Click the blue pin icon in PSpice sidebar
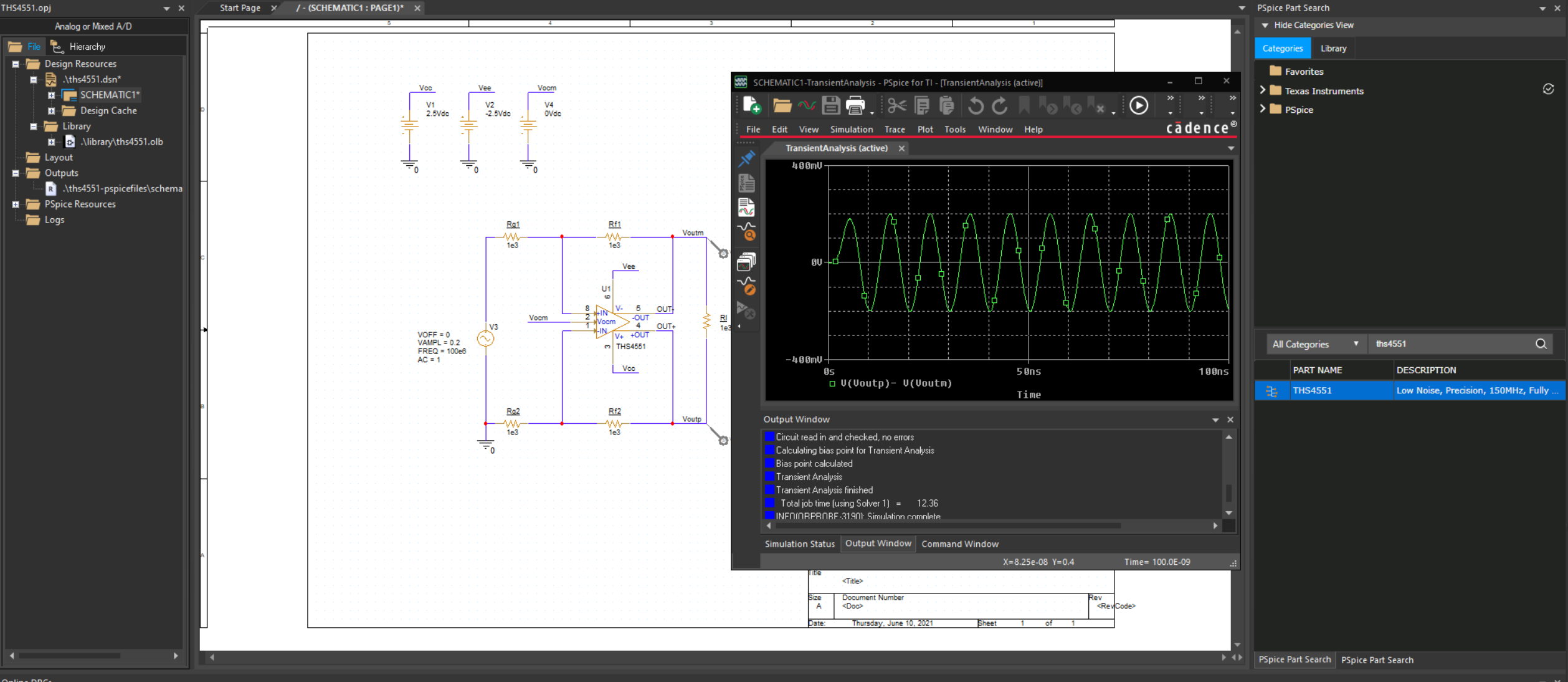The width and height of the screenshot is (1568, 682). point(746,158)
